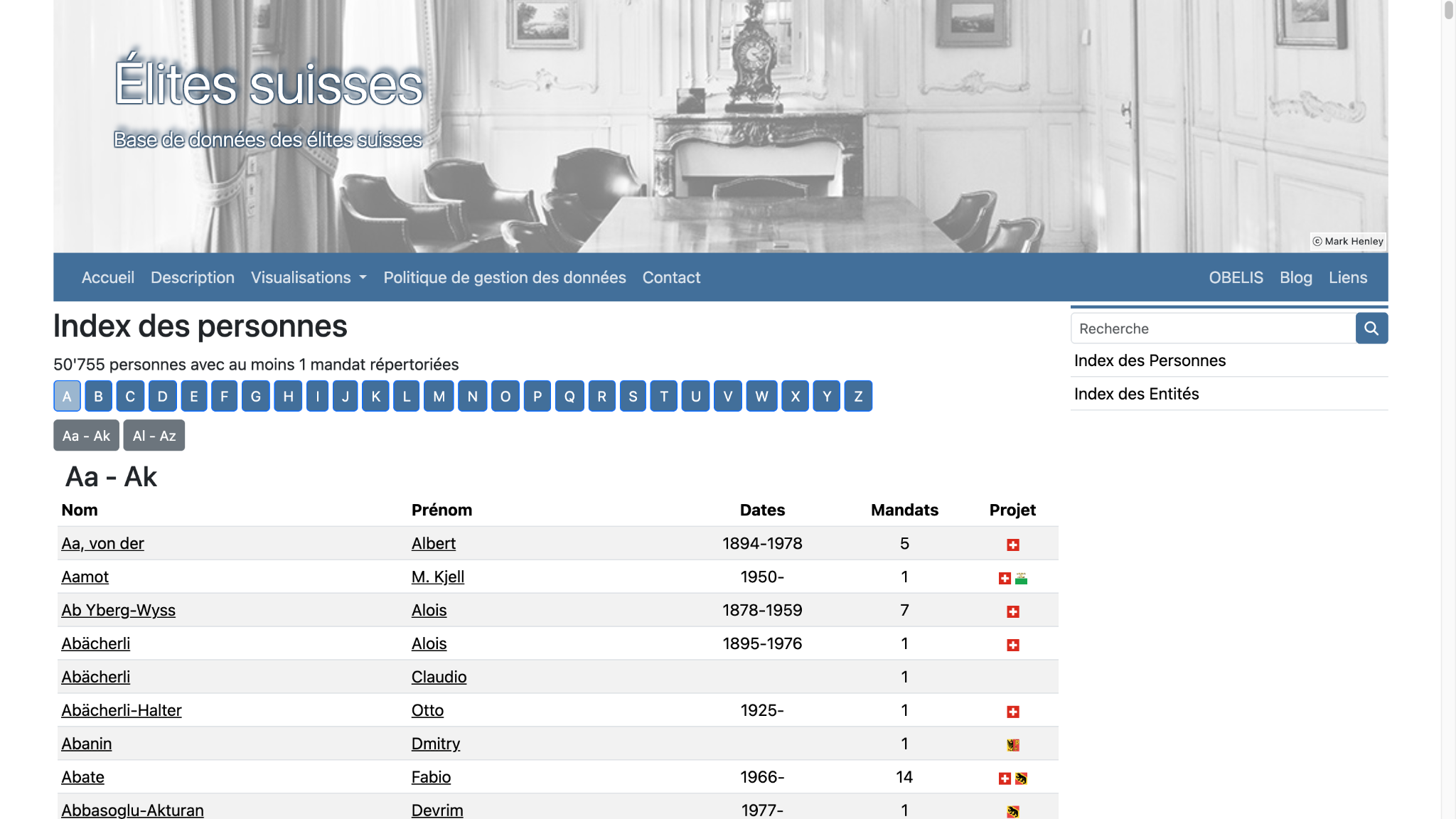Open the person Aa, von der
This screenshot has height=819, width=1456.
pyautogui.click(x=102, y=543)
